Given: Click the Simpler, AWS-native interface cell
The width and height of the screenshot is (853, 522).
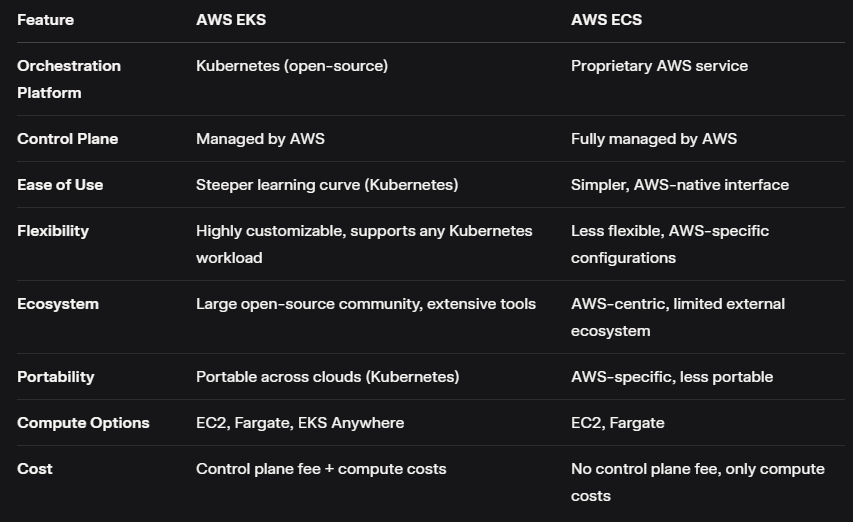Looking at the screenshot, I should click(679, 185).
